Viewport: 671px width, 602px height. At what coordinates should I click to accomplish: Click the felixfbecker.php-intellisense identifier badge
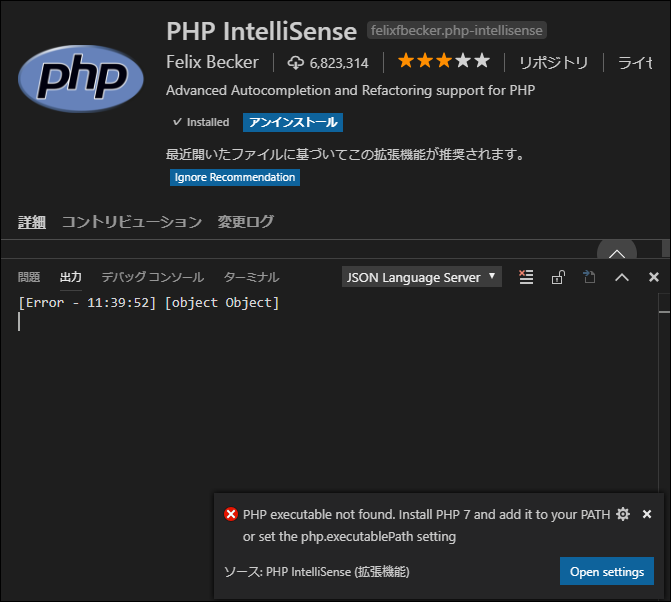pos(457,30)
